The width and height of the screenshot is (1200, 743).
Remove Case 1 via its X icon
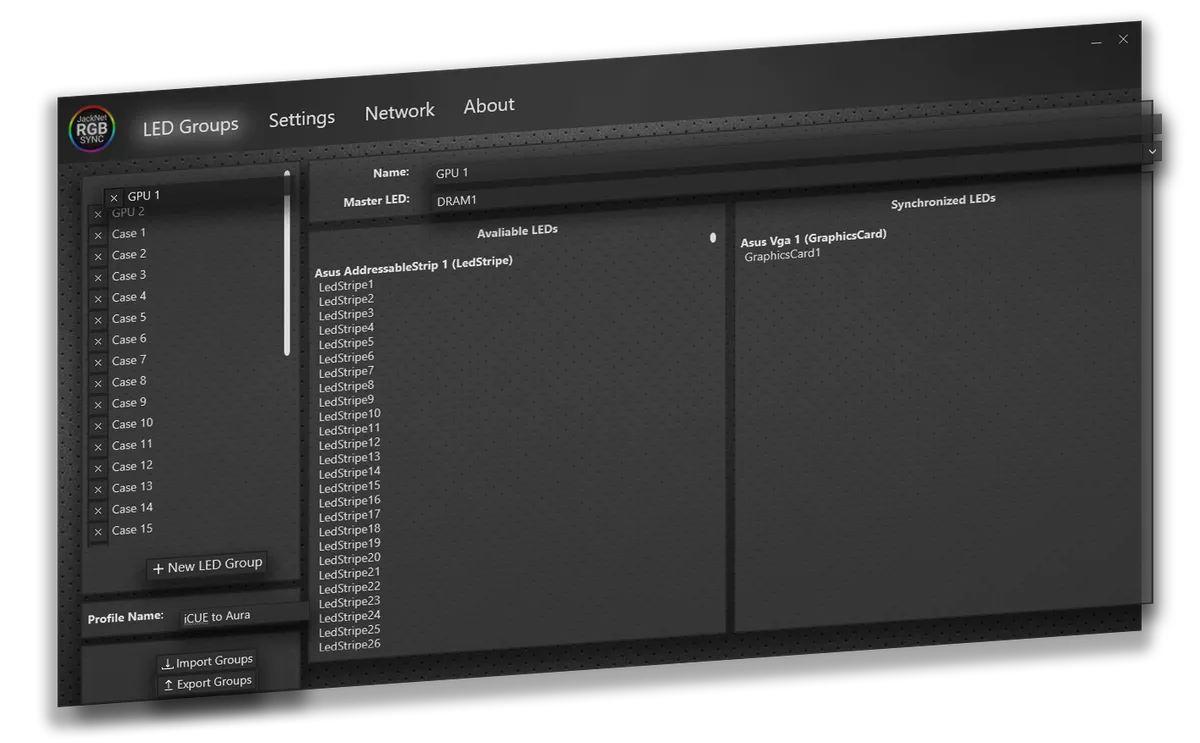click(97, 233)
